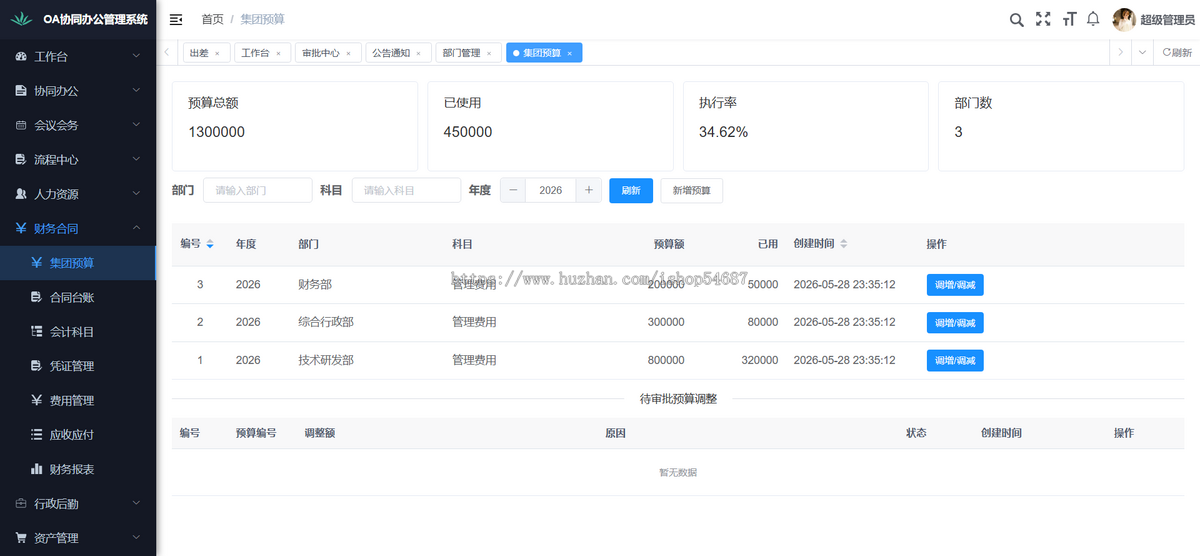
Task: Sort by 创建时间 column sort arrows
Action: tap(843, 244)
